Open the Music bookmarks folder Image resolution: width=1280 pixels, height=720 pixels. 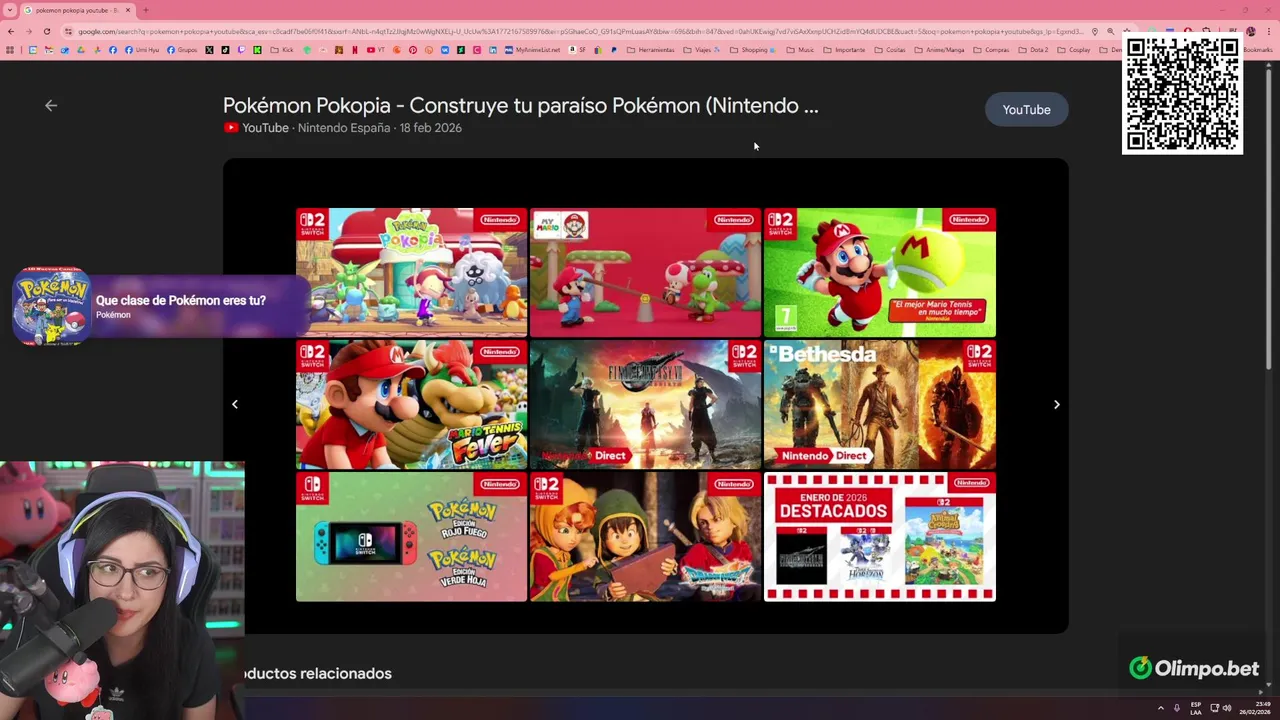[799, 50]
